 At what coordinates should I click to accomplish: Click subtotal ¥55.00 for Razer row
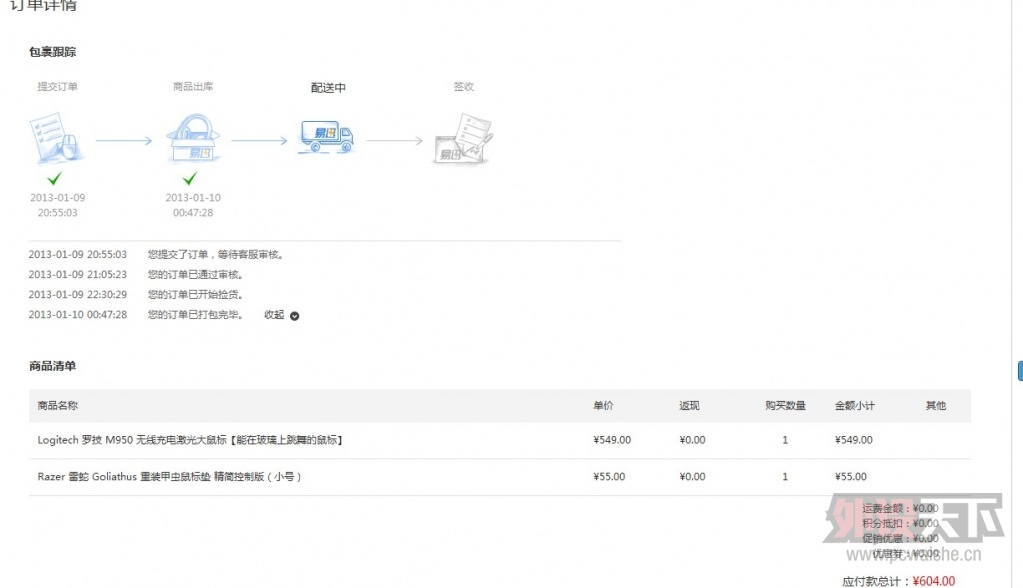[x=851, y=476]
